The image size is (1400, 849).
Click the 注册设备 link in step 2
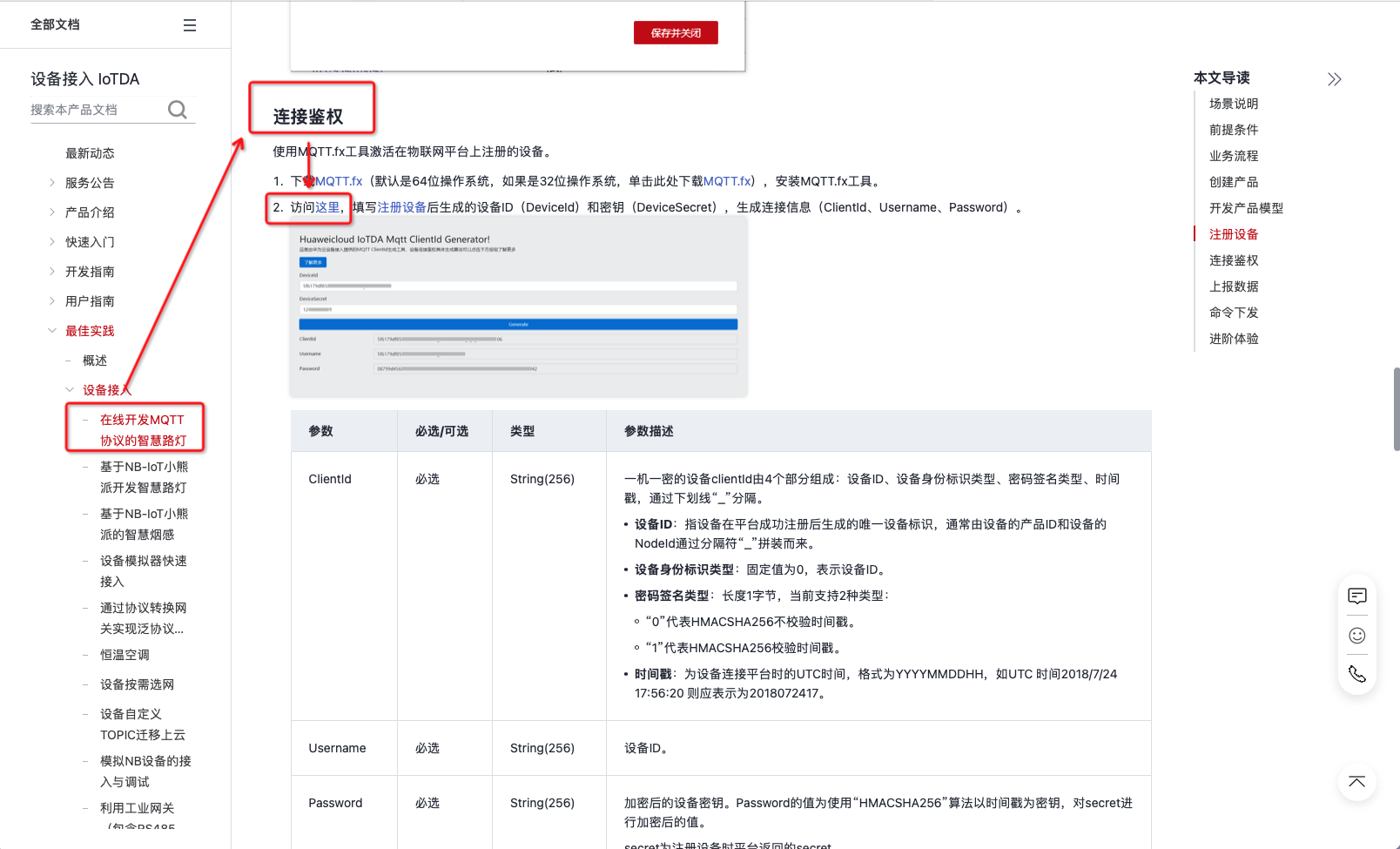point(401,207)
